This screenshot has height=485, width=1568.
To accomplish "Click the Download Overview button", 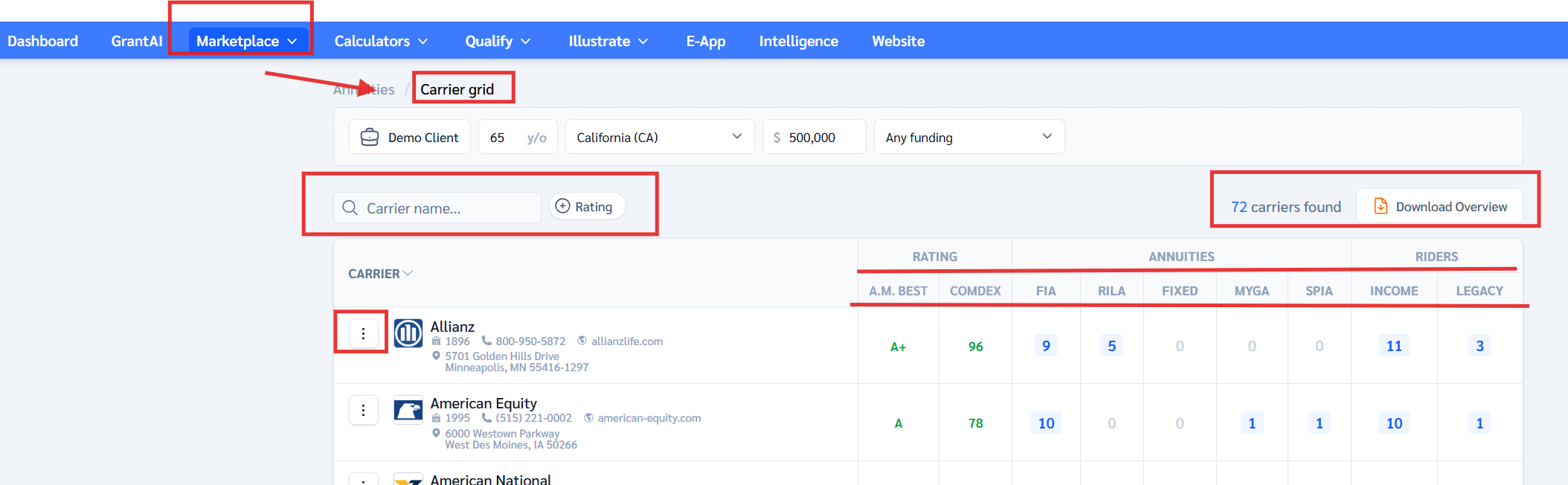I will point(1439,206).
